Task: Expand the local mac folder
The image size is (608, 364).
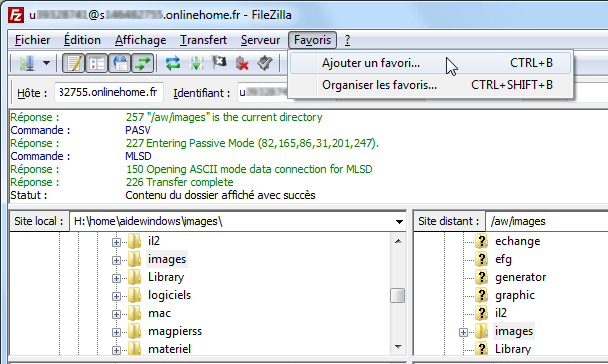Action: (116, 314)
